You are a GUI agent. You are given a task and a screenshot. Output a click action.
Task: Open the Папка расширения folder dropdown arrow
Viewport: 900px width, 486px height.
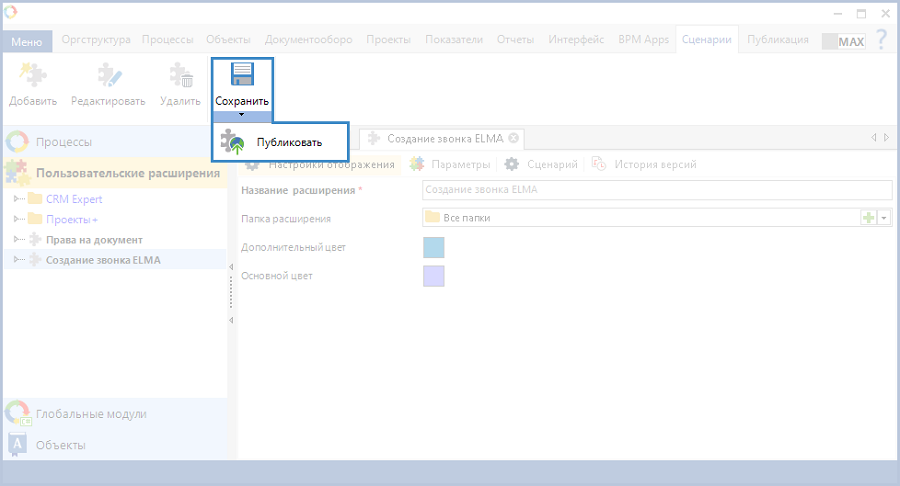pyautogui.click(x=884, y=218)
